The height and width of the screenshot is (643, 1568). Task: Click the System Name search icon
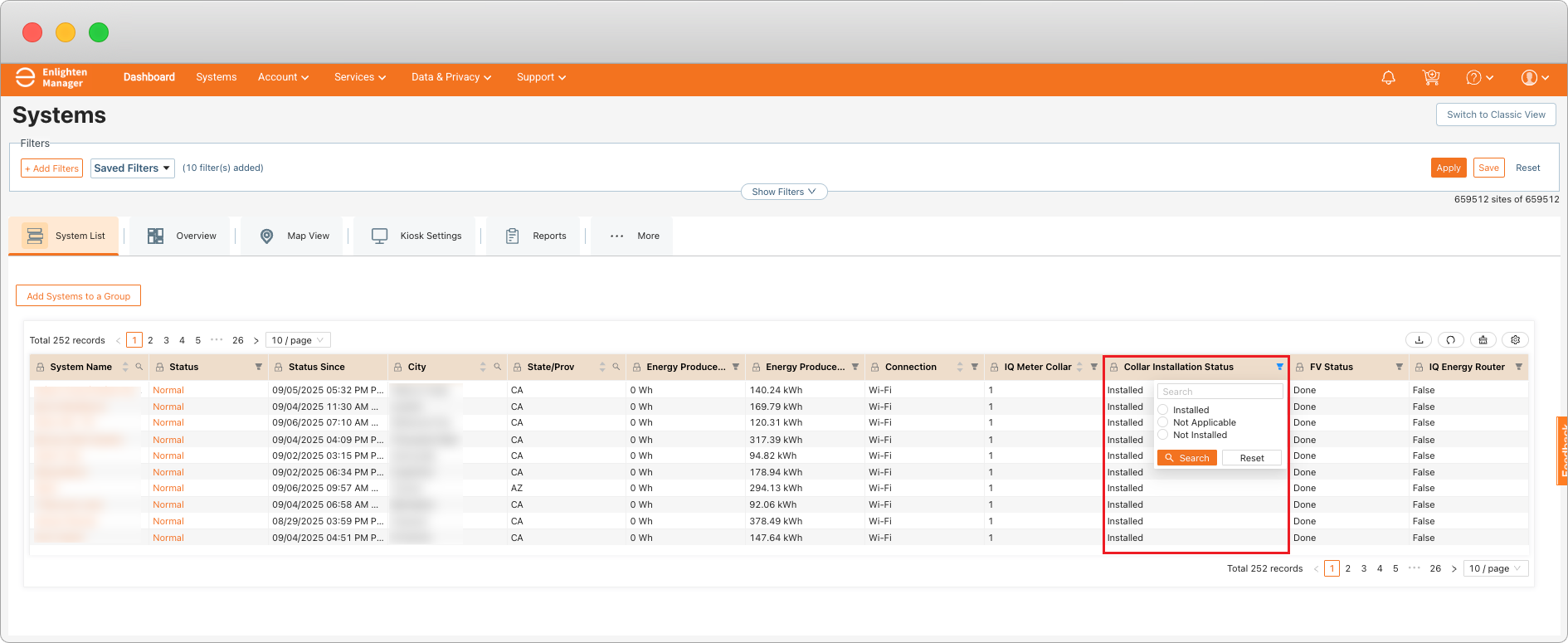tap(139, 367)
